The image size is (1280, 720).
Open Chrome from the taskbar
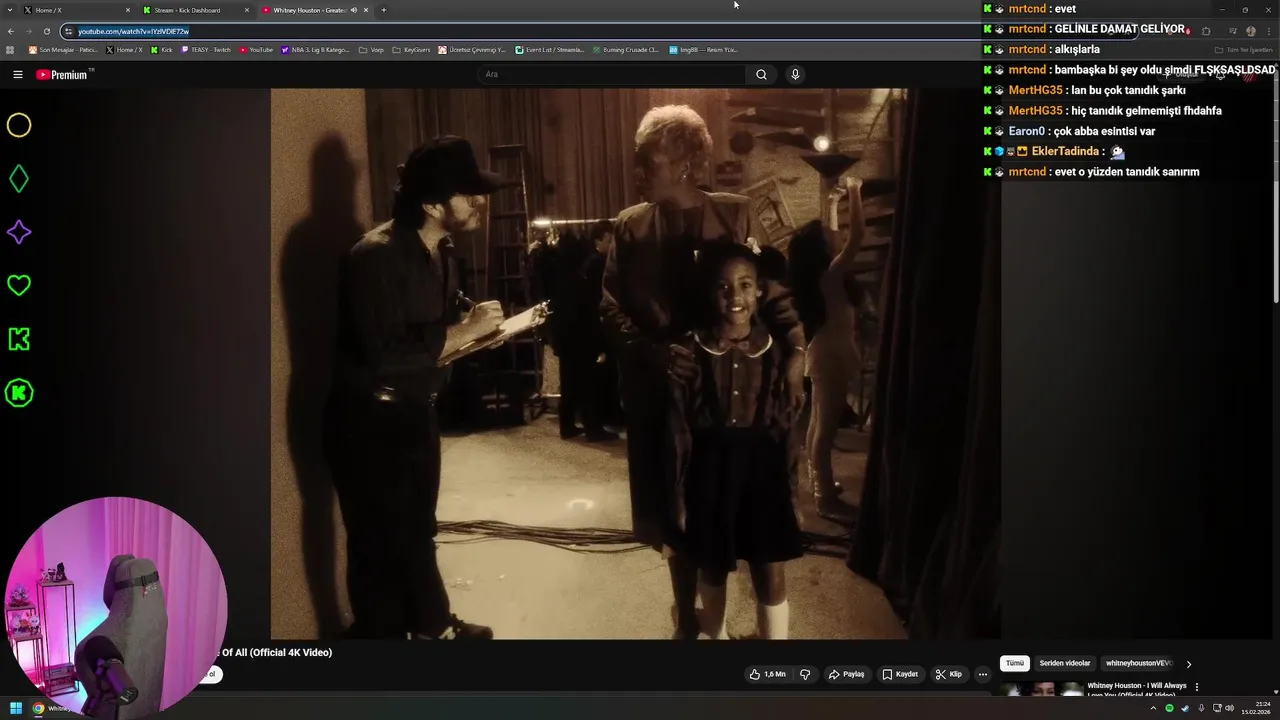(39, 708)
